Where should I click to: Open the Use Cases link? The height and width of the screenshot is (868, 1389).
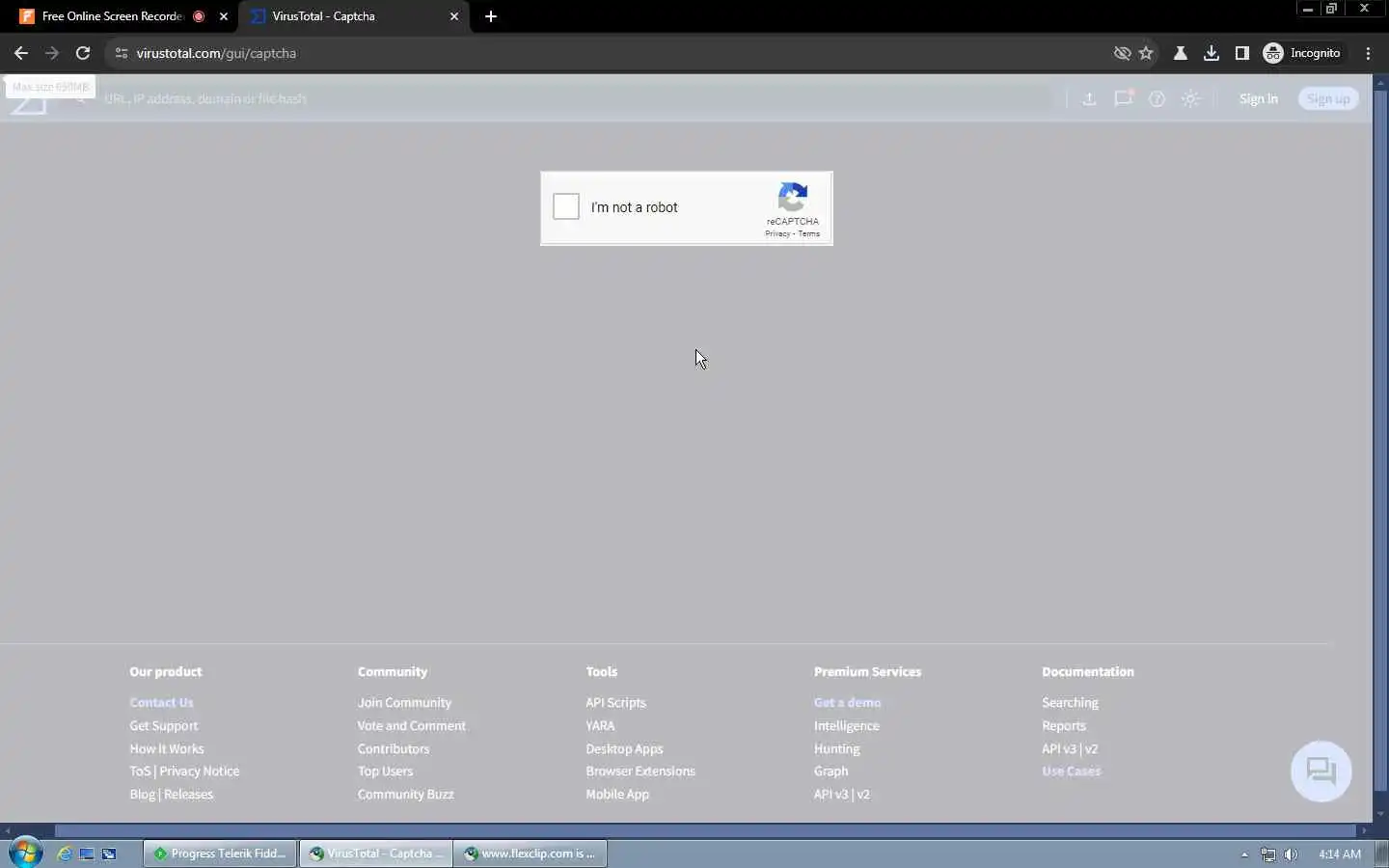click(x=1071, y=772)
